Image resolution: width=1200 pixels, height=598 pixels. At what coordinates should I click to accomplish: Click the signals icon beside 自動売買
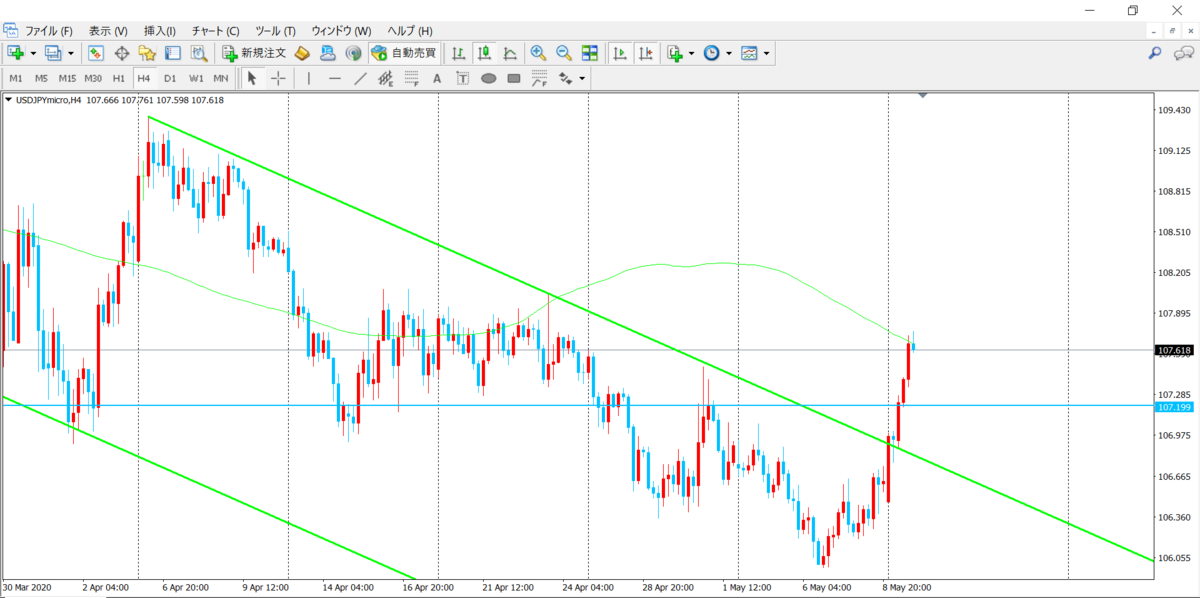[x=353, y=53]
